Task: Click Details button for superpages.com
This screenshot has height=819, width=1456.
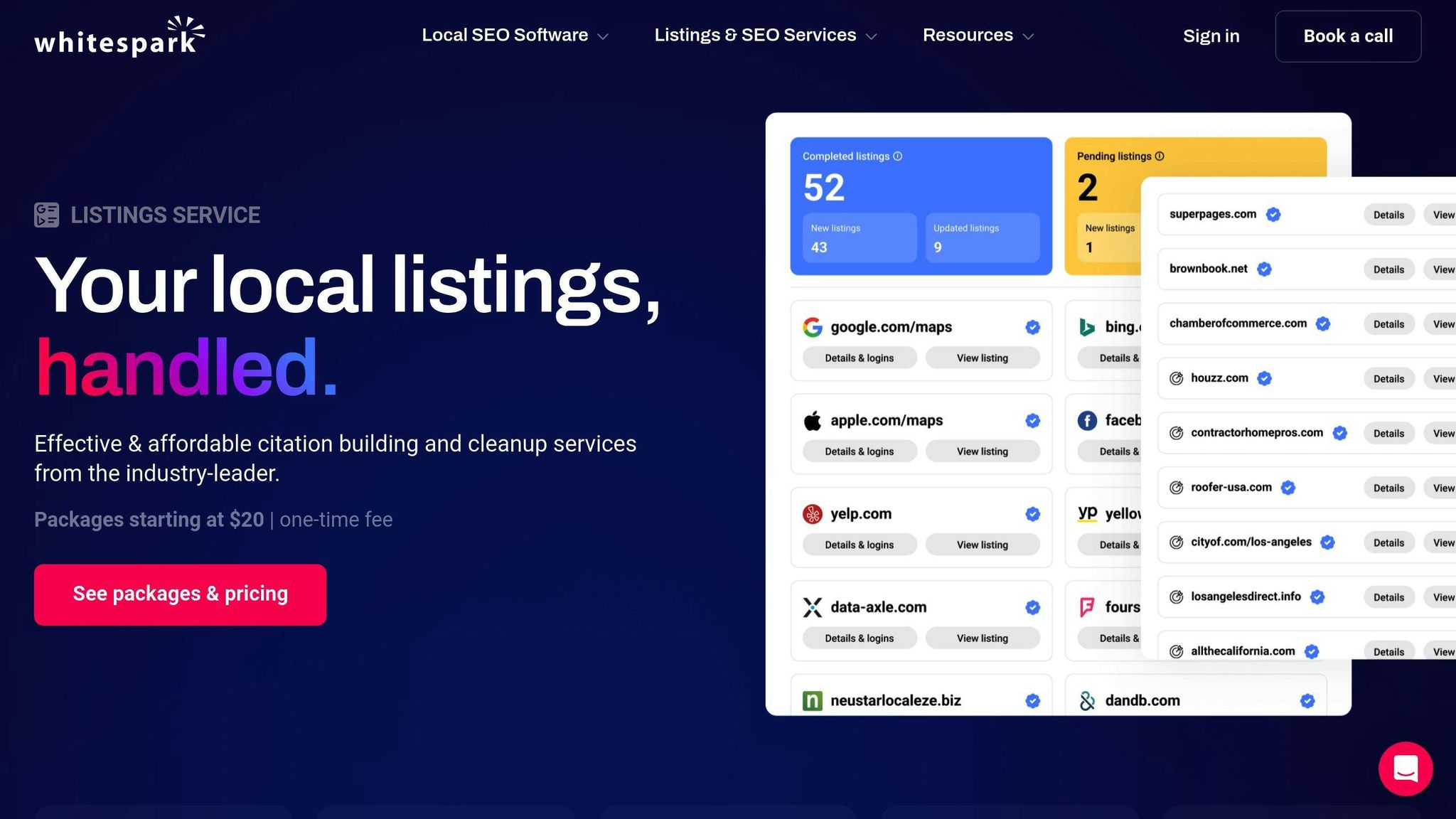Action: tap(1388, 215)
